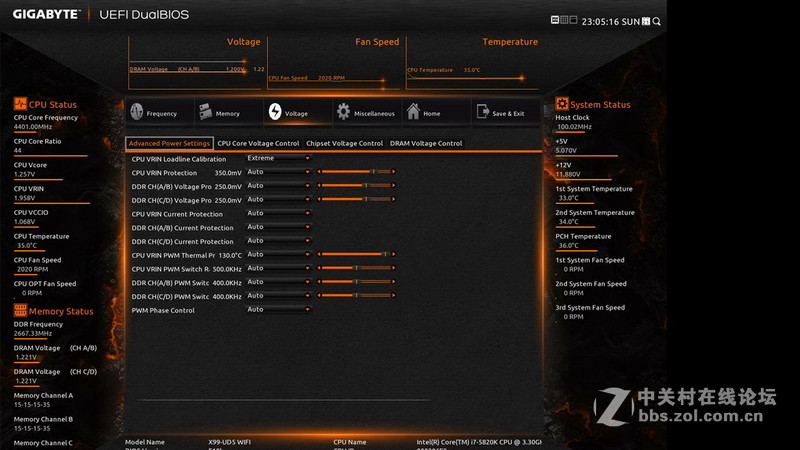This screenshot has width=800, height=450.
Task: Adjust DDR CH(A/B) Voltage Protection slider
Action: point(356,186)
